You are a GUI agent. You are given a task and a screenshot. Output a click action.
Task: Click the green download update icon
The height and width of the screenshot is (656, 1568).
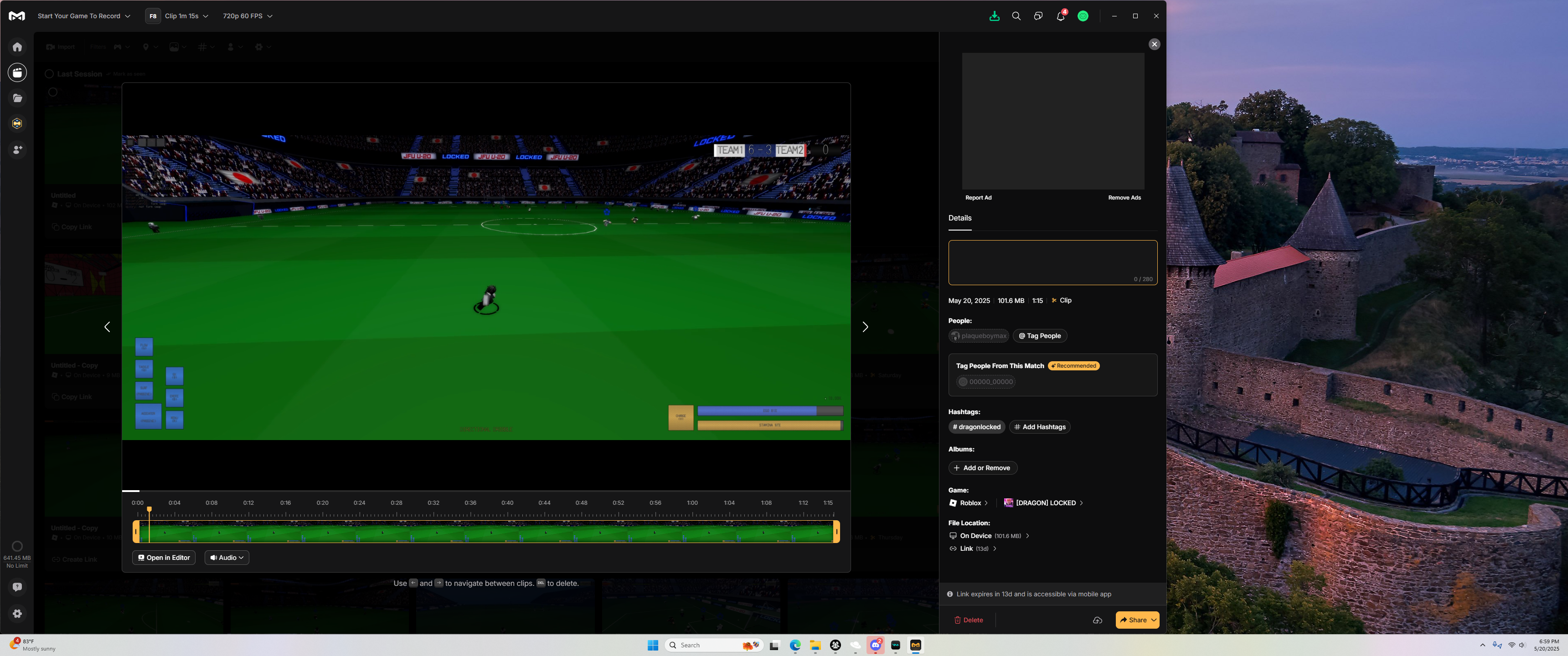[x=994, y=16]
